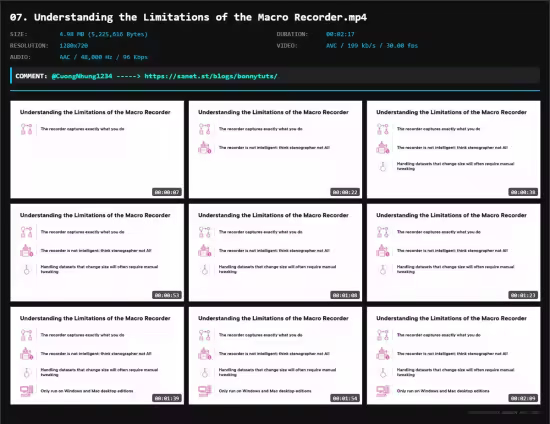The height and width of the screenshot is (424, 550).
Task: Open thumbnail with timestamp 00:00:07
Action: tap(97, 149)
